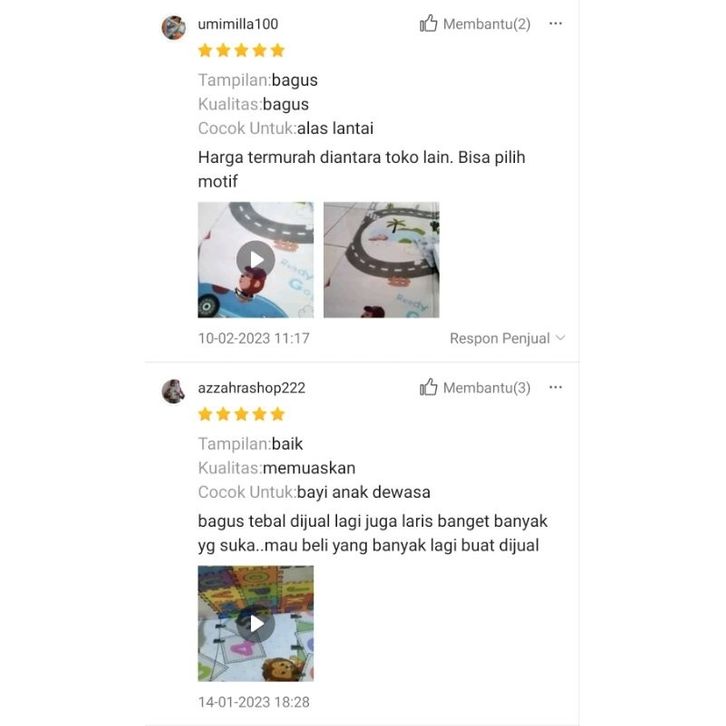Click the five-star rating of azzahrashop222

tap(241, 414)
